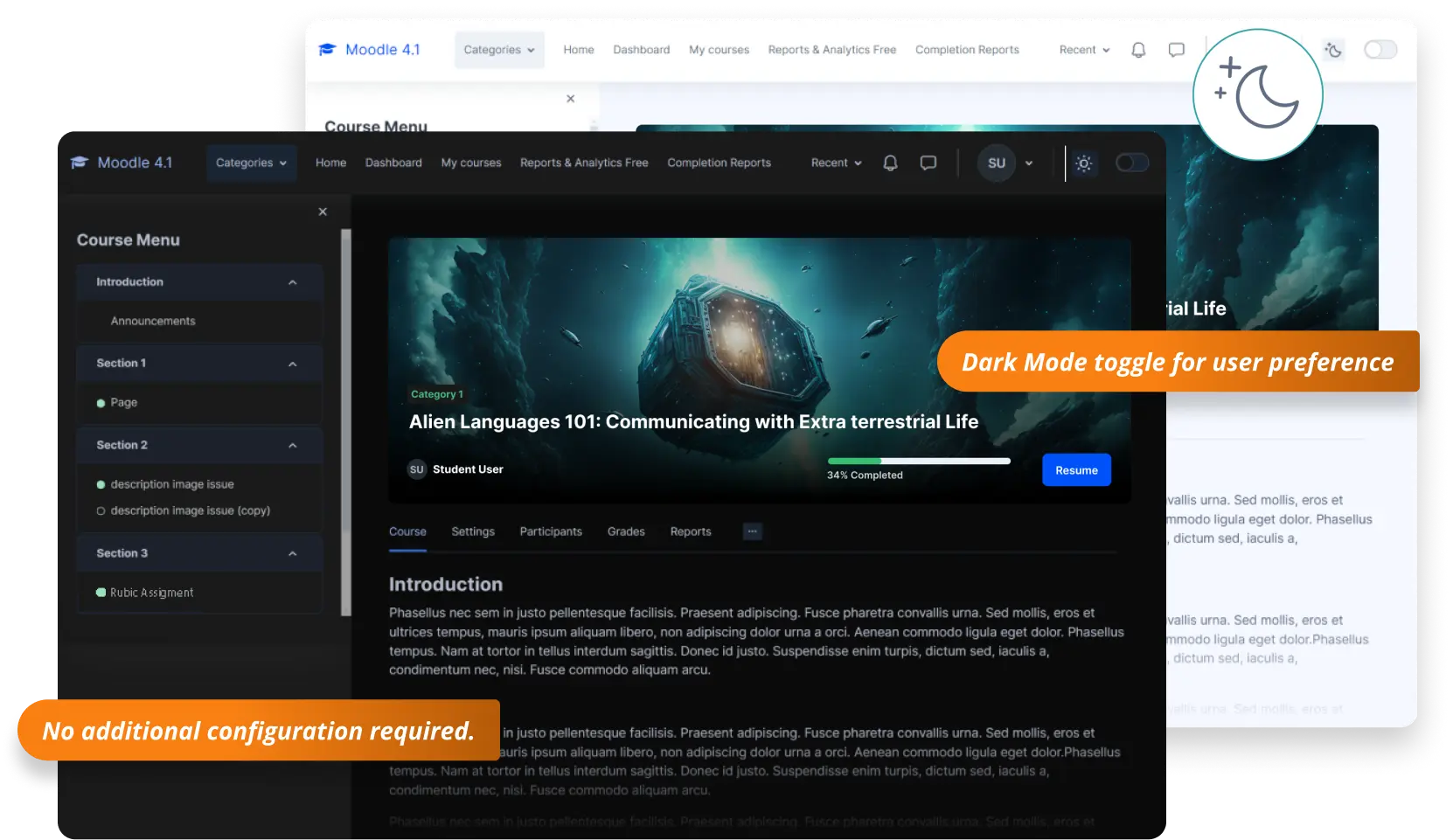Screen dimensions: 1453x840
Task: Open Dashboard in dark window
Action: point(393,163)
